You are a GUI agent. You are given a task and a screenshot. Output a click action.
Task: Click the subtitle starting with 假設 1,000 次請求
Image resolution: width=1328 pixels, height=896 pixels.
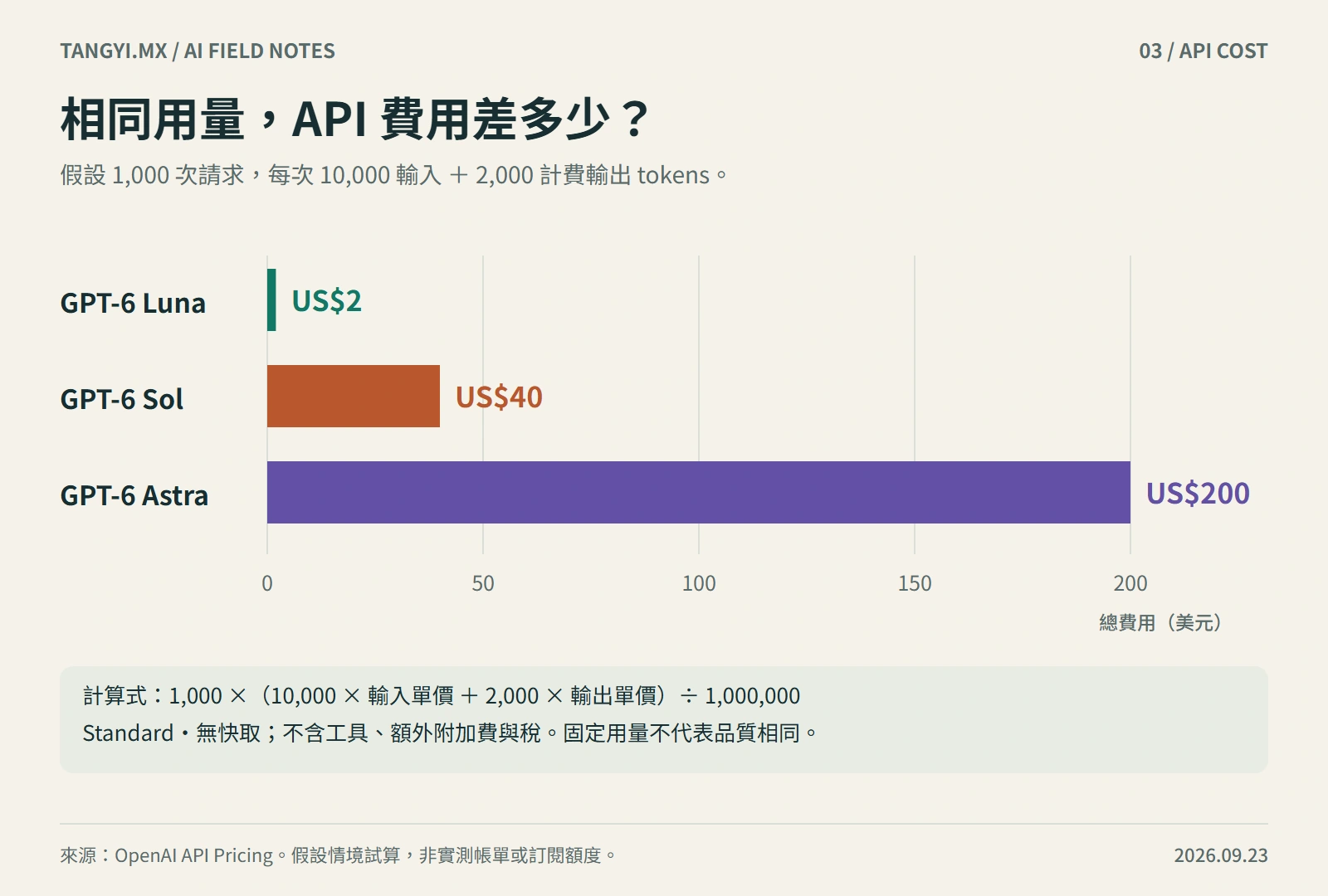pos(393,175)
